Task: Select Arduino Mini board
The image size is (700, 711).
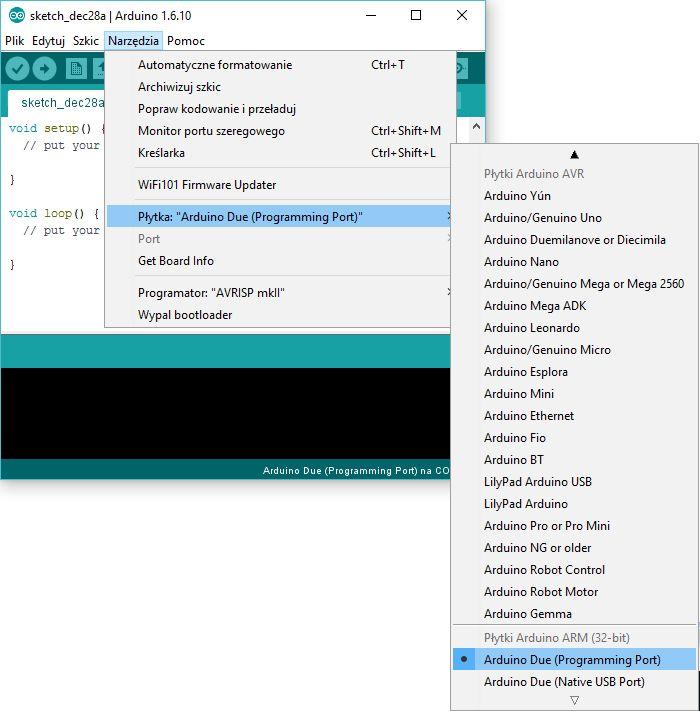Action: [574, 394]
